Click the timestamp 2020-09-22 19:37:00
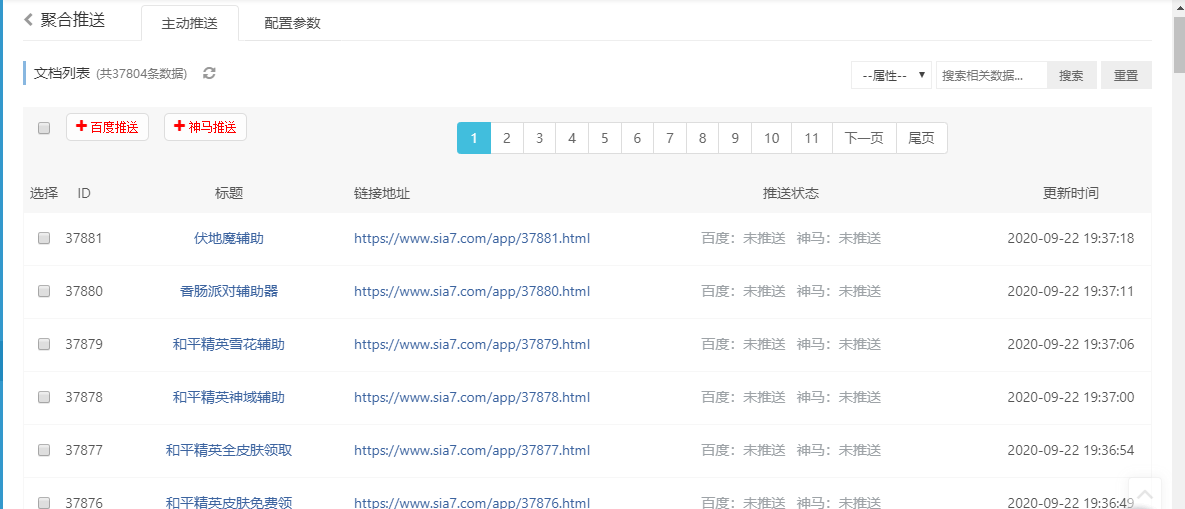 click(1071, 396)
